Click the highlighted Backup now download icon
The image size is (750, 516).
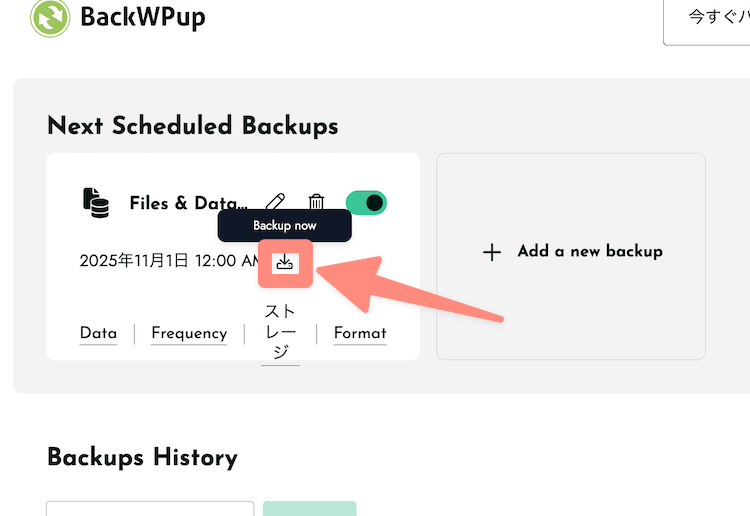(x=285, y=262)
